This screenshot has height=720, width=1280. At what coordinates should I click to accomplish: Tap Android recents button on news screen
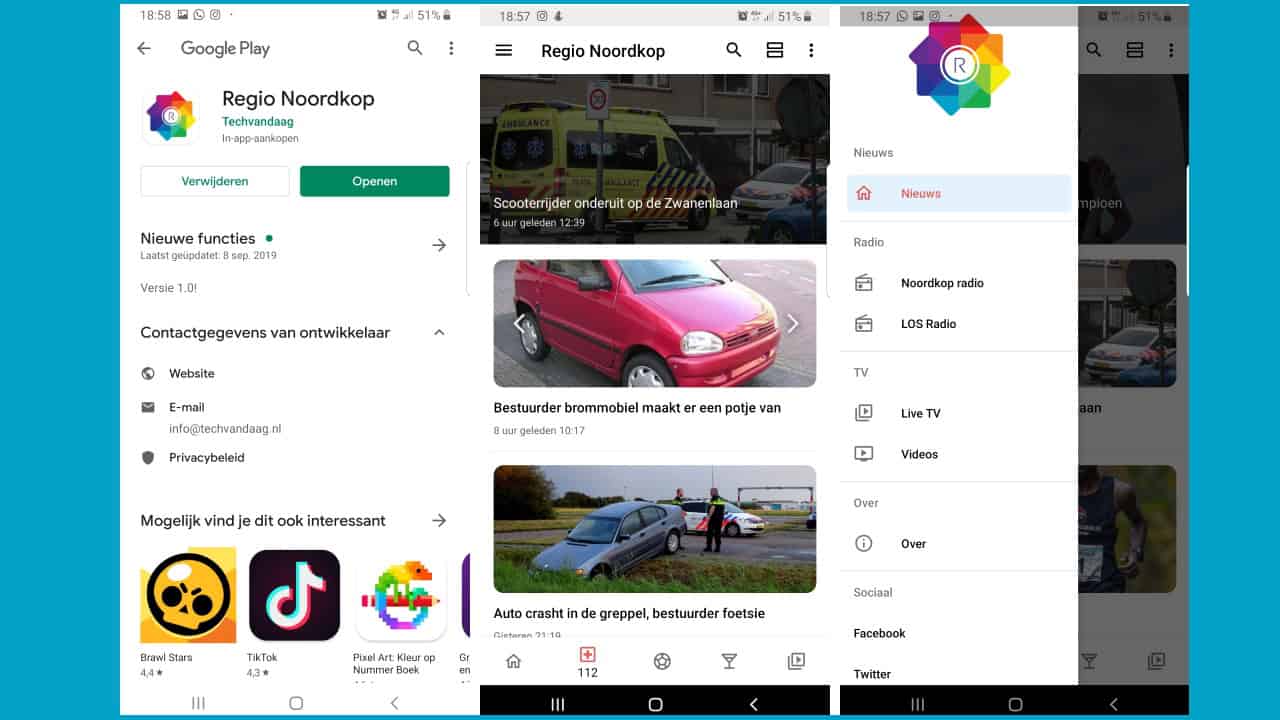point(558,704)
